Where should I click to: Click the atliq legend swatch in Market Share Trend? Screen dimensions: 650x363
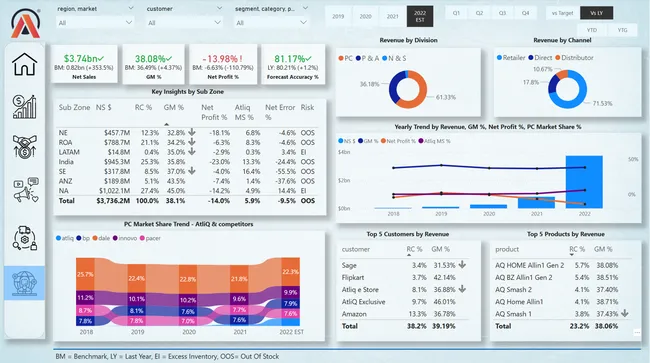tap(58, 238)
